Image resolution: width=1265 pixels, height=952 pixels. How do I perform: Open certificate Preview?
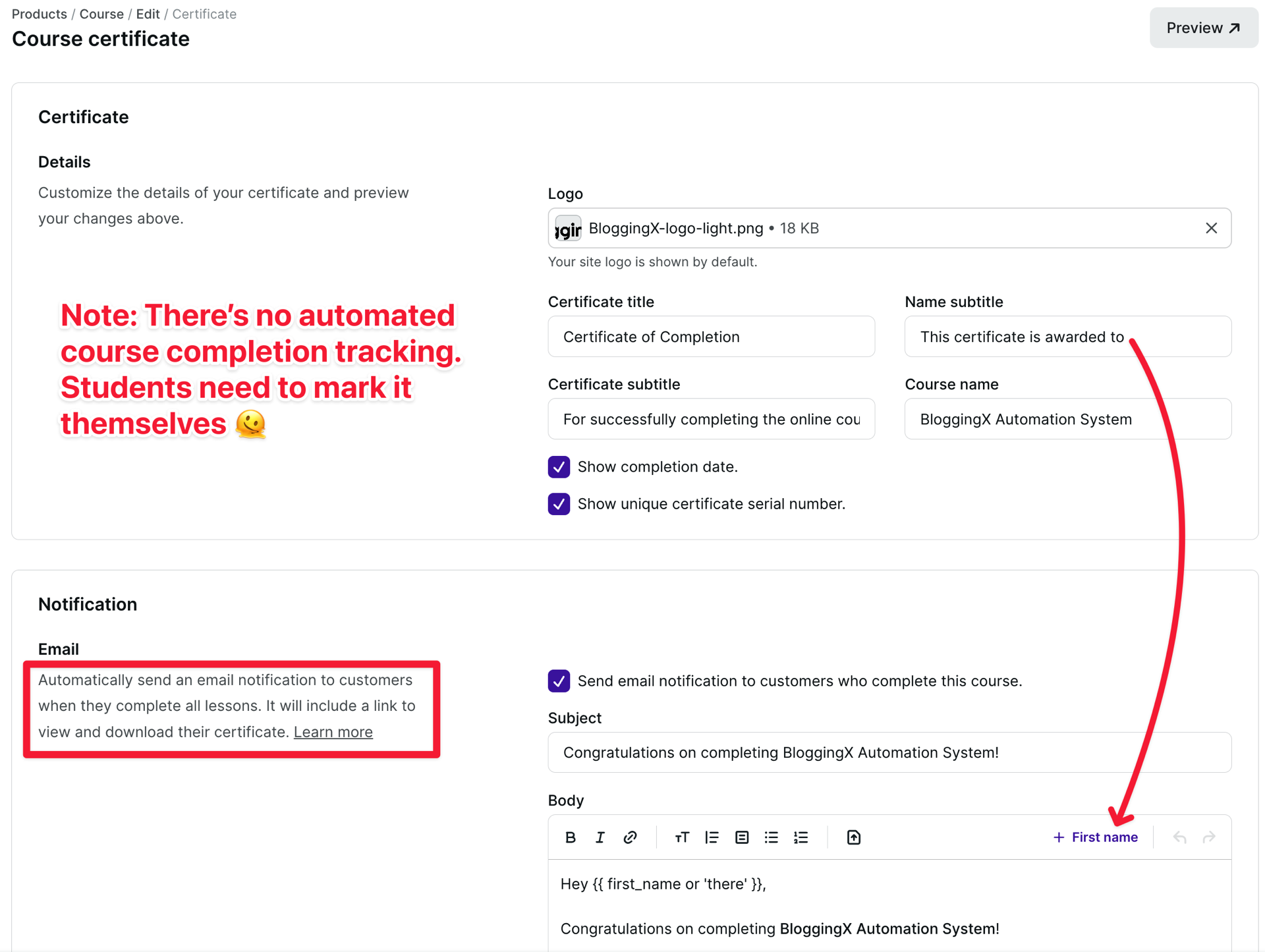[1203, 28]
